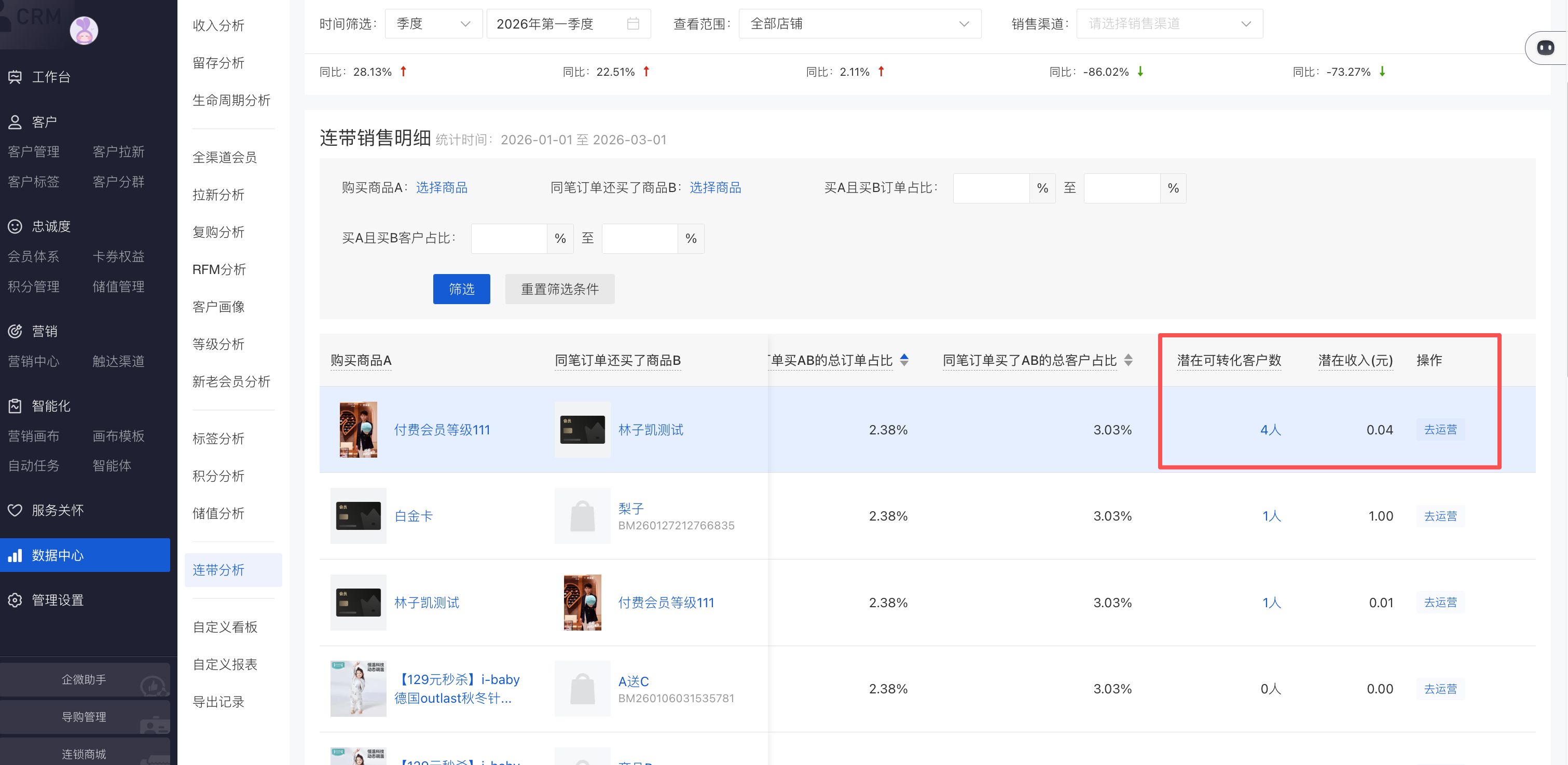Click the blue 筛选 button
Image resolution: width=1568 pixels, height=765 pixels.
click(x=461, y=289)
